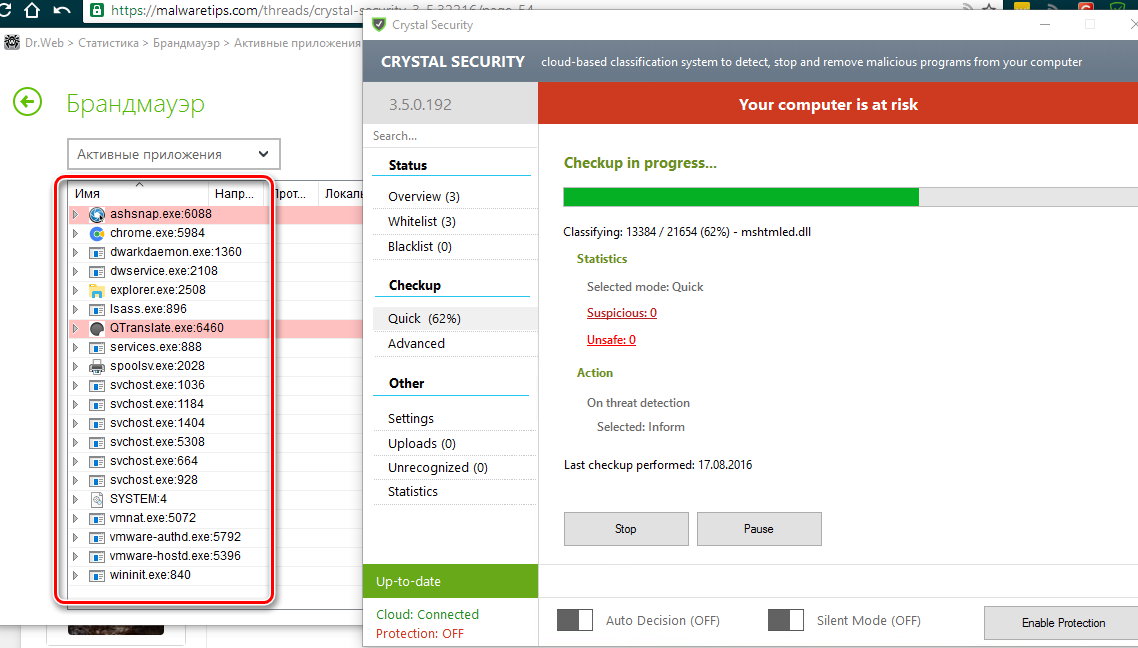Click the chrome.exe process icon
The image size is (1138, 648).
click(x=97, y=234)
